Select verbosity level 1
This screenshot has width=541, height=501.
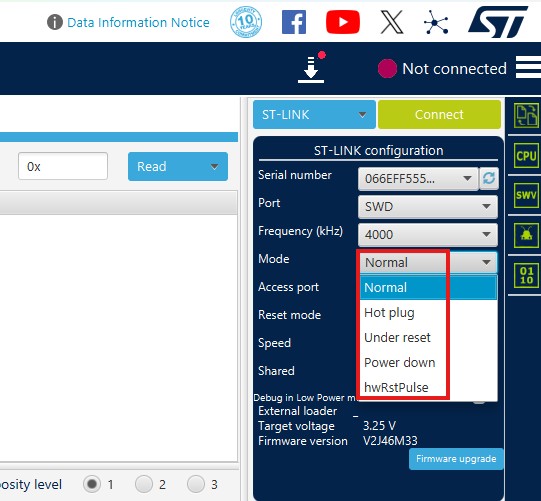[92, 484]
